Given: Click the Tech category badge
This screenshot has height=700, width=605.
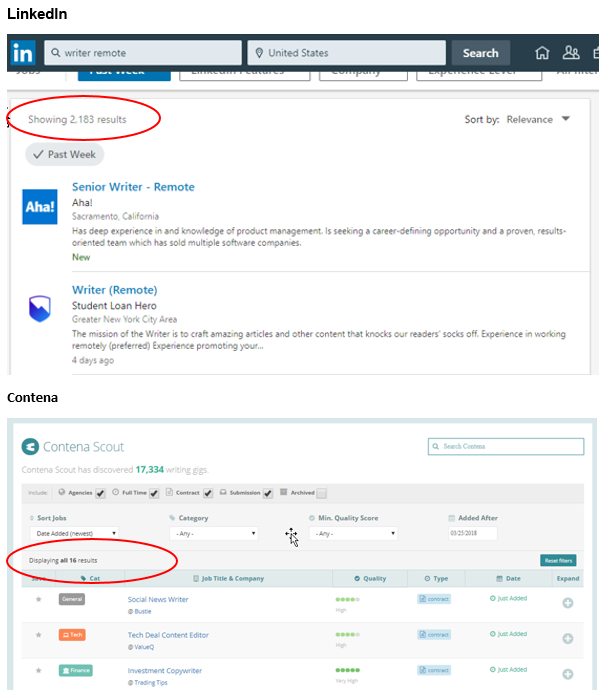Looking at the screenshot, I should click(x=72, y=635).
